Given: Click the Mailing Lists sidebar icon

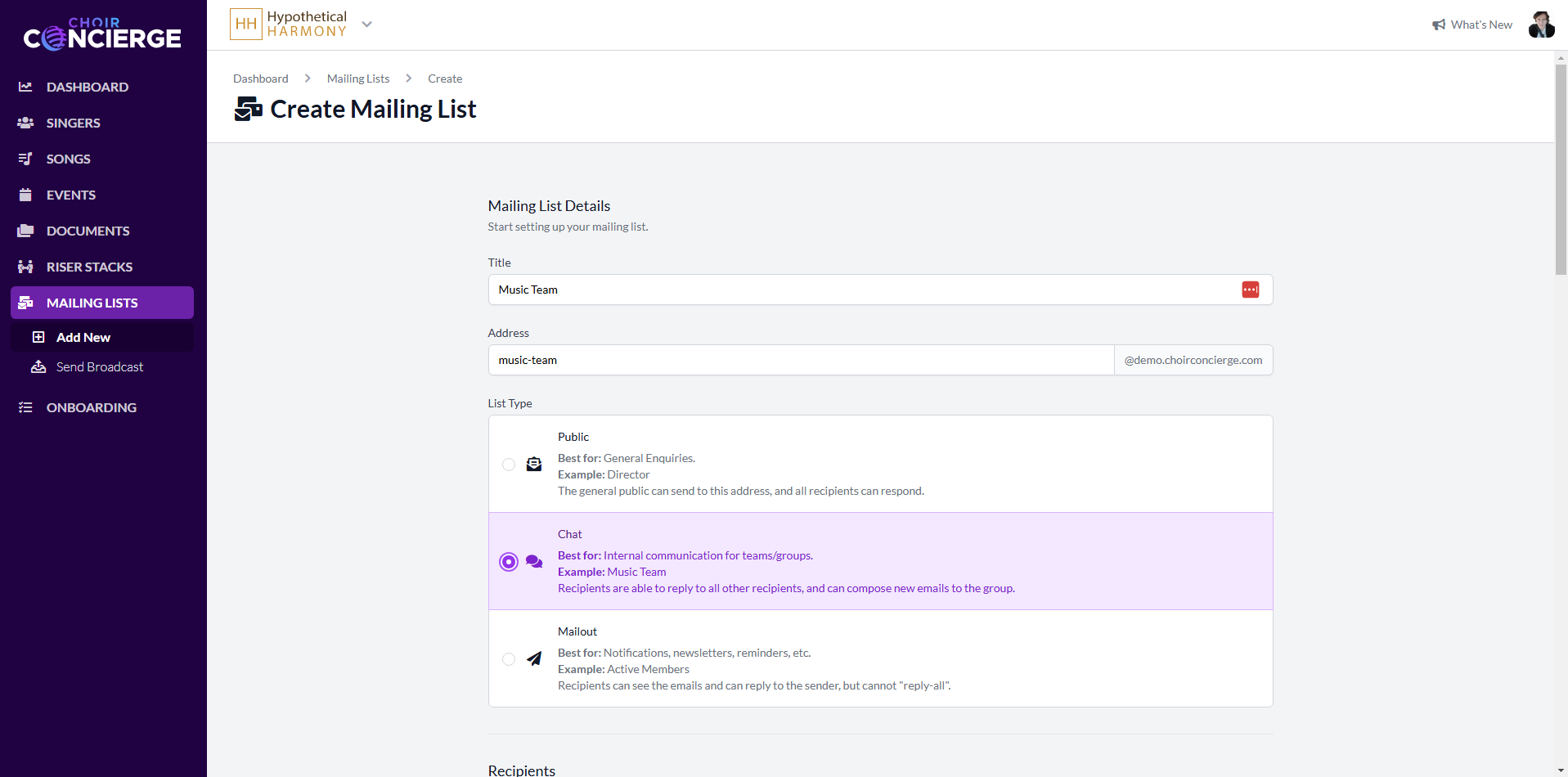Looking at the screenshot, I should point(25,303).
